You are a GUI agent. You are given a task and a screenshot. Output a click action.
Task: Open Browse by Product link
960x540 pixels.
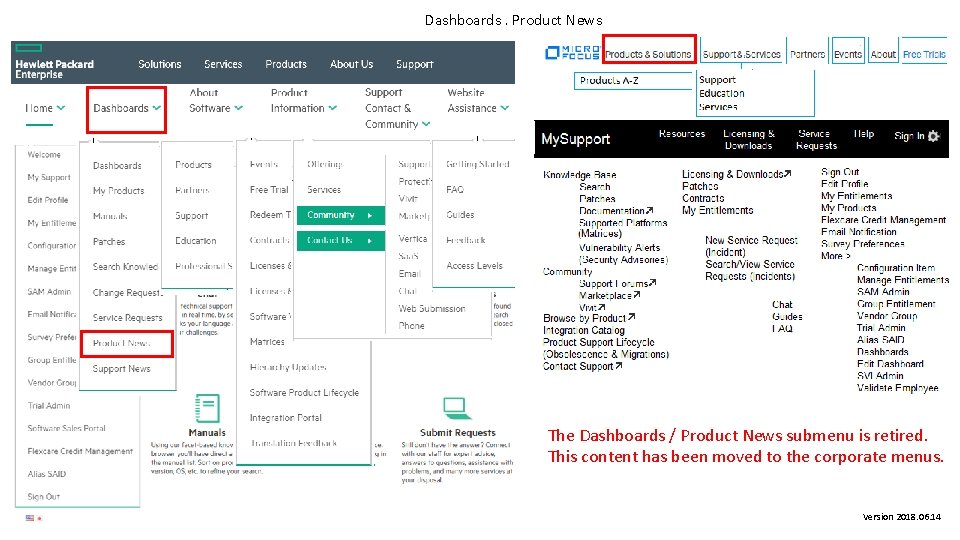coord(589,318)
